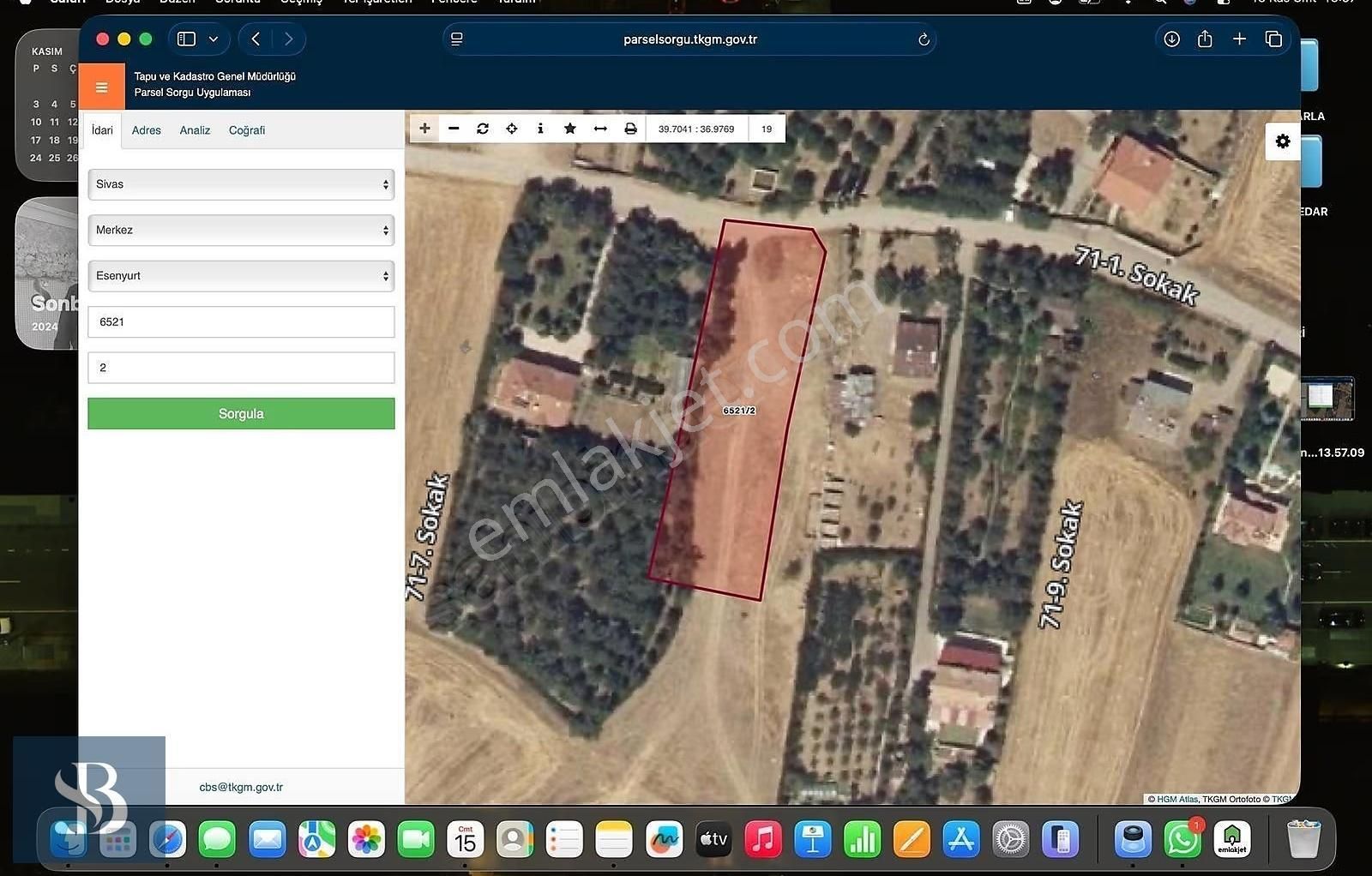Switch to the Adres tab
1372x876 pixels.
coord(146,129)
